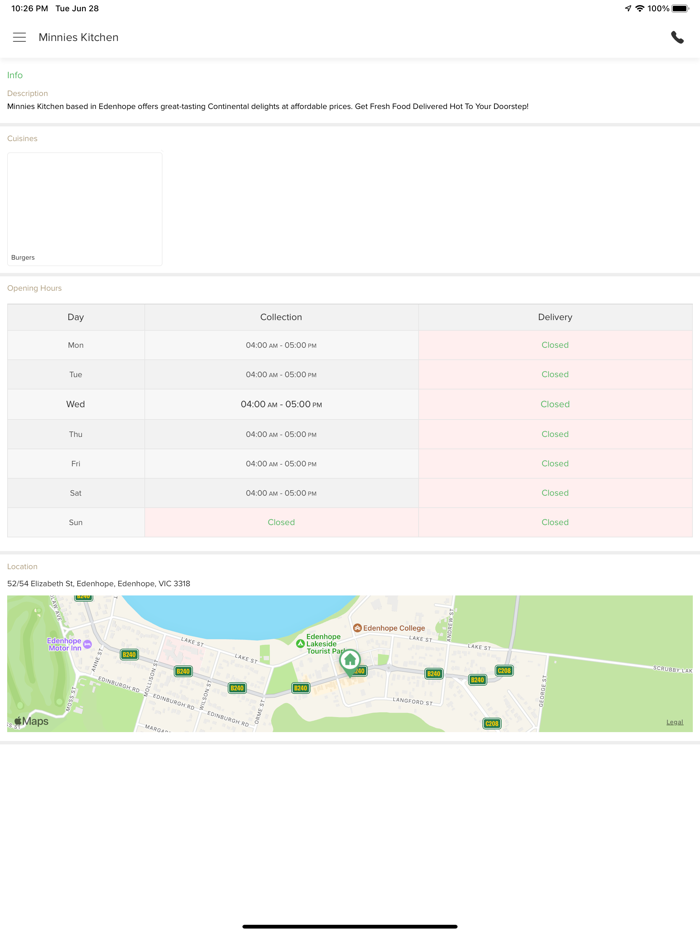This screenshot has width=700, height=934.
Task: Open the Legal link on map
Action: pos(675,722)
